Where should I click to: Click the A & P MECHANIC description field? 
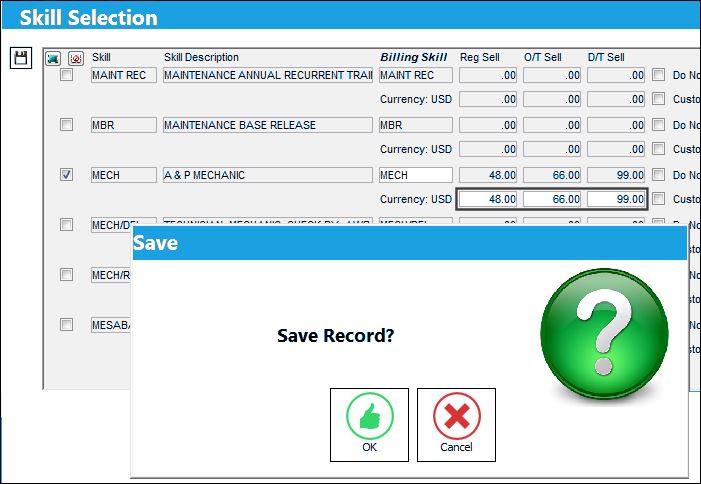[268, 175]
